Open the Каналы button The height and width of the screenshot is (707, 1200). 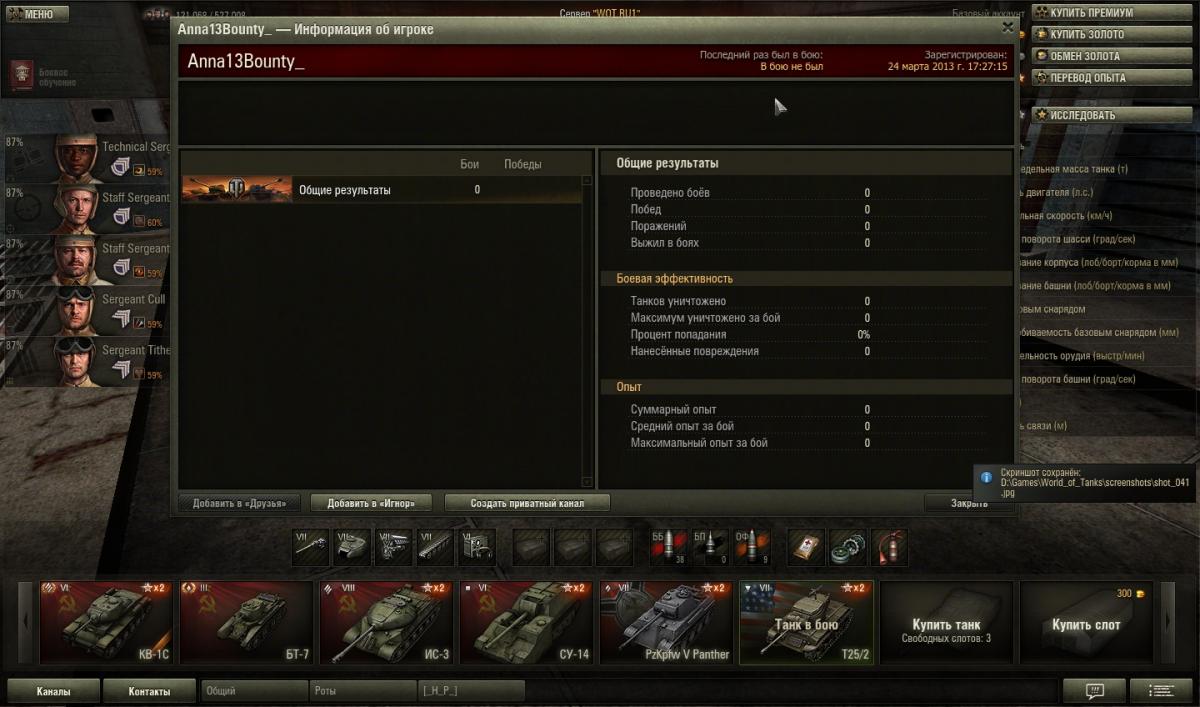tap(54, 690)
